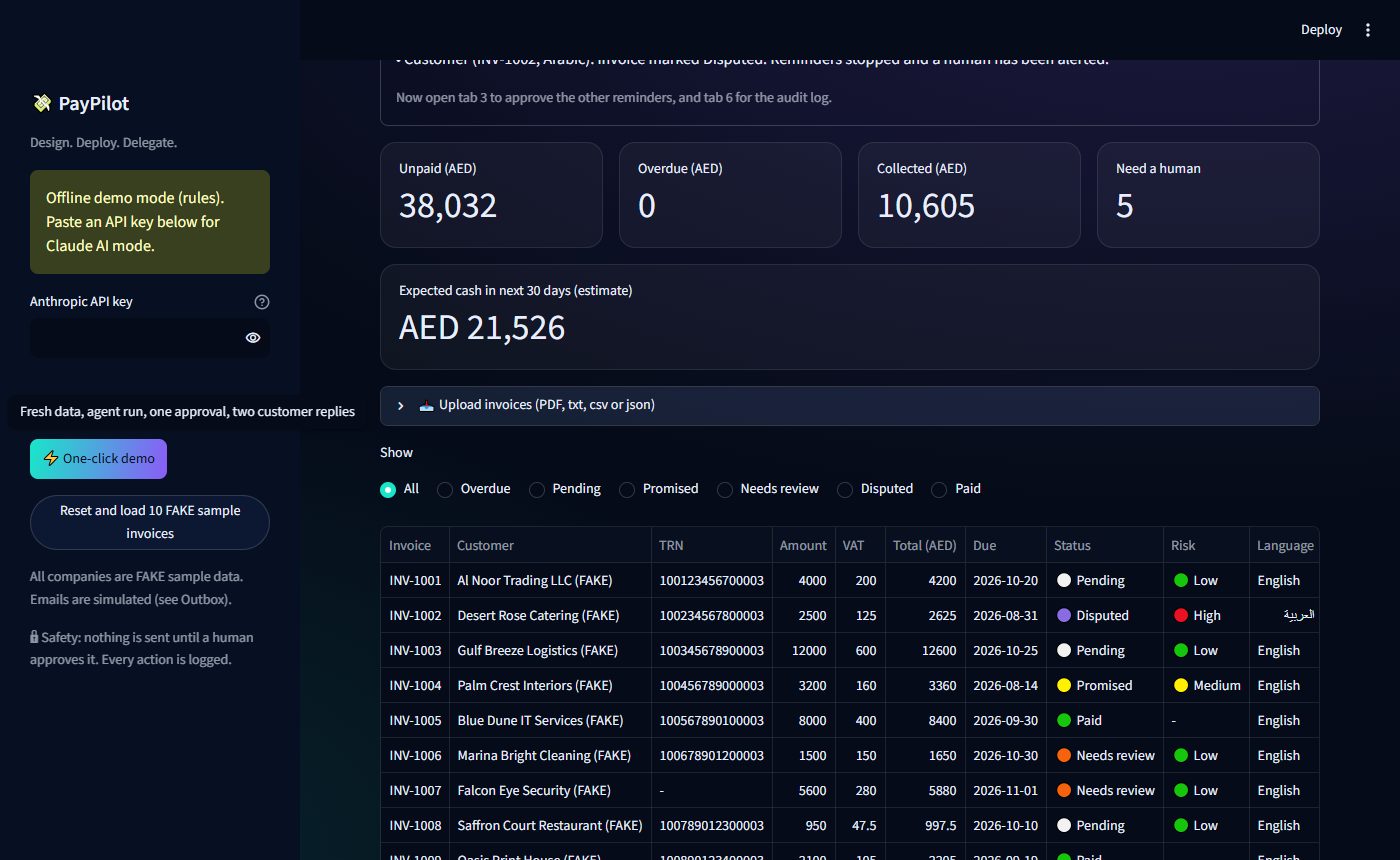1400x860 pixels.
Task: Sort by the Amount column header
Action: (x=804, y=545)
